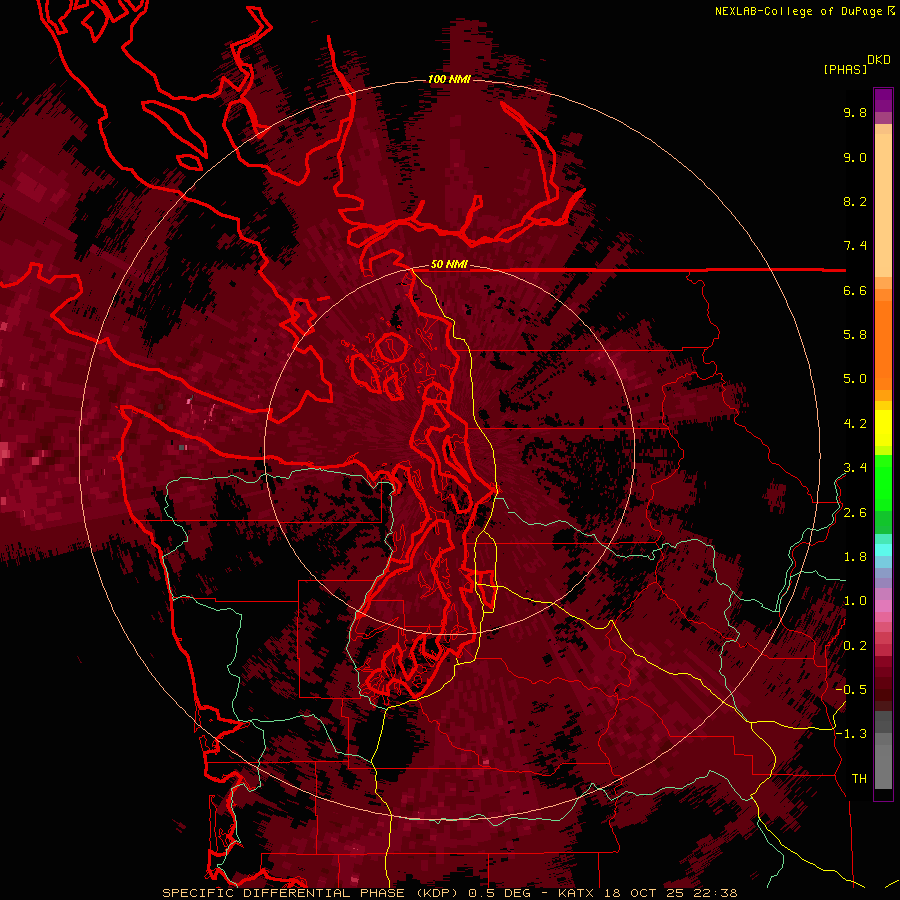
Task: Click the [PHAS] legend heading
Action: coord(845,69)
